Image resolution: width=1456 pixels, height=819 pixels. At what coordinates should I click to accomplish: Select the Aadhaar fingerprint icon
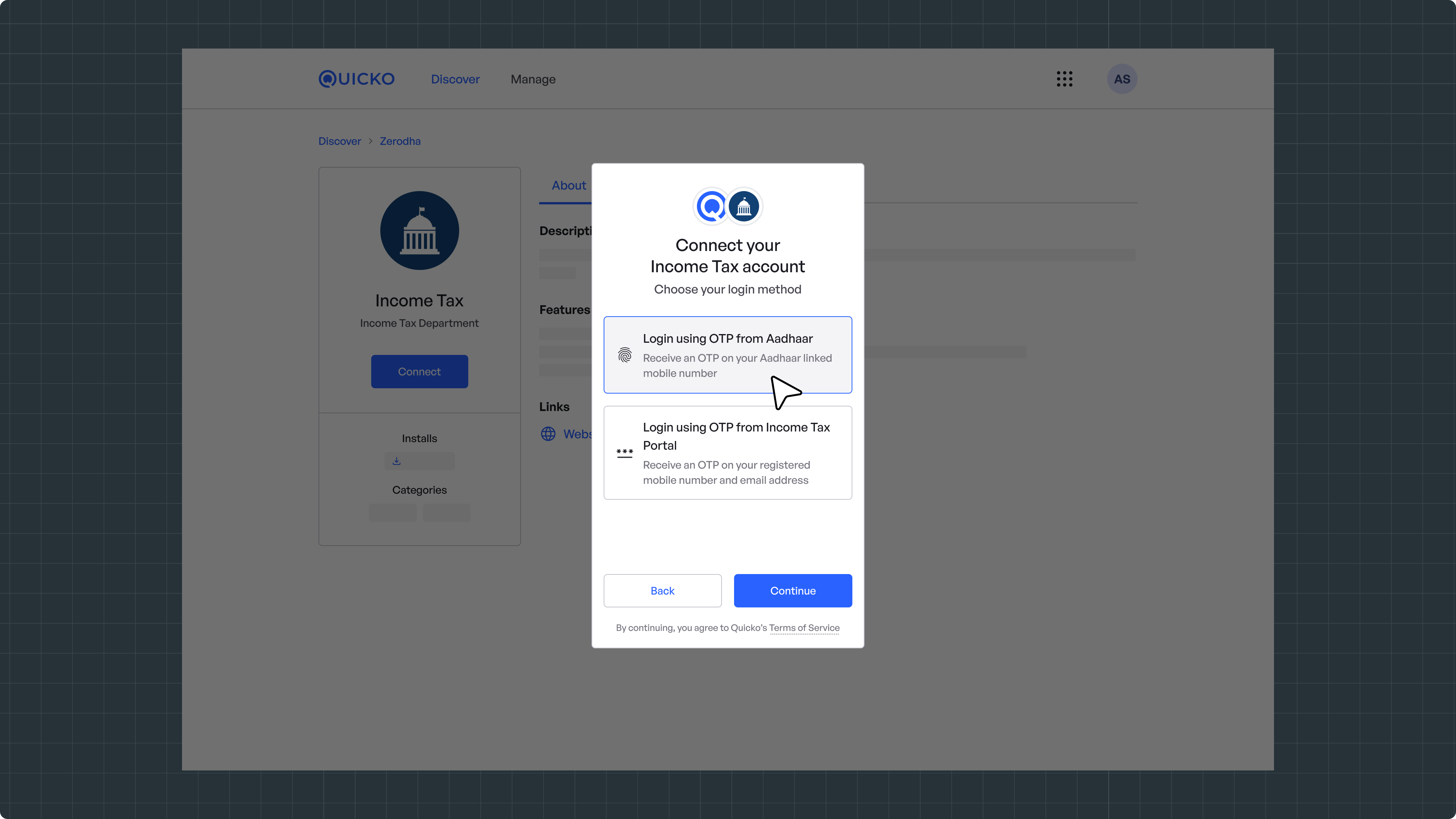[x=624, y=355]
